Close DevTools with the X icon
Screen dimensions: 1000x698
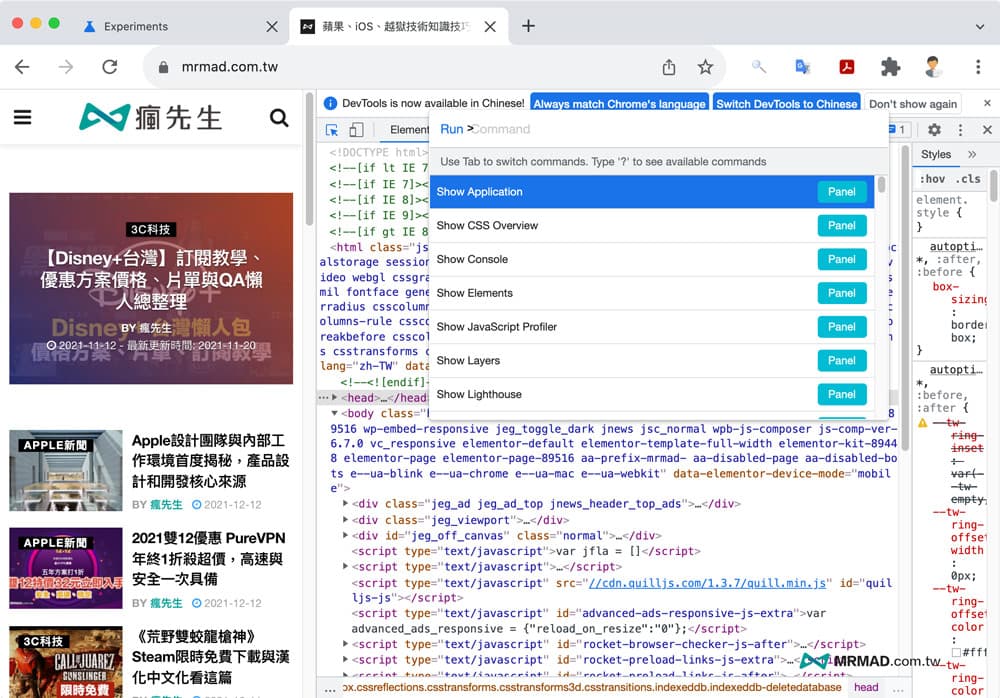pos(987,130)
